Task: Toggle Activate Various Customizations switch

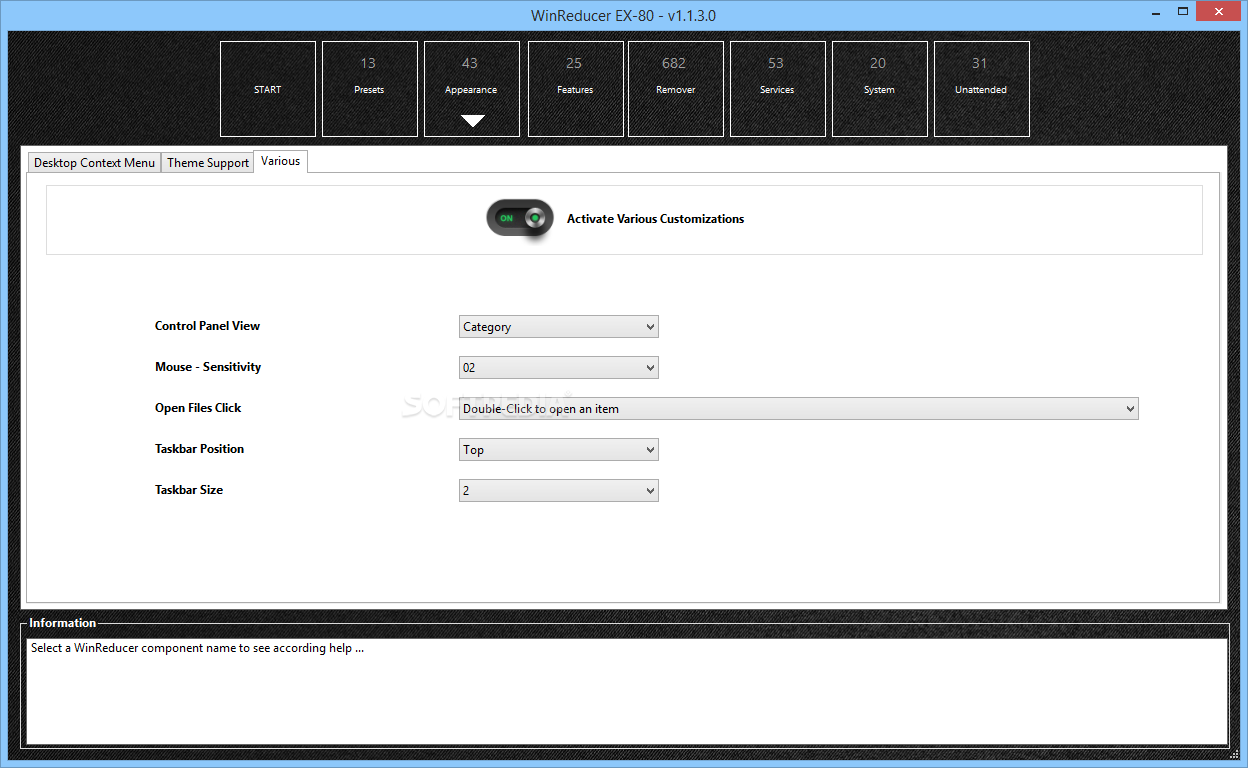Action: pos(519,218)
